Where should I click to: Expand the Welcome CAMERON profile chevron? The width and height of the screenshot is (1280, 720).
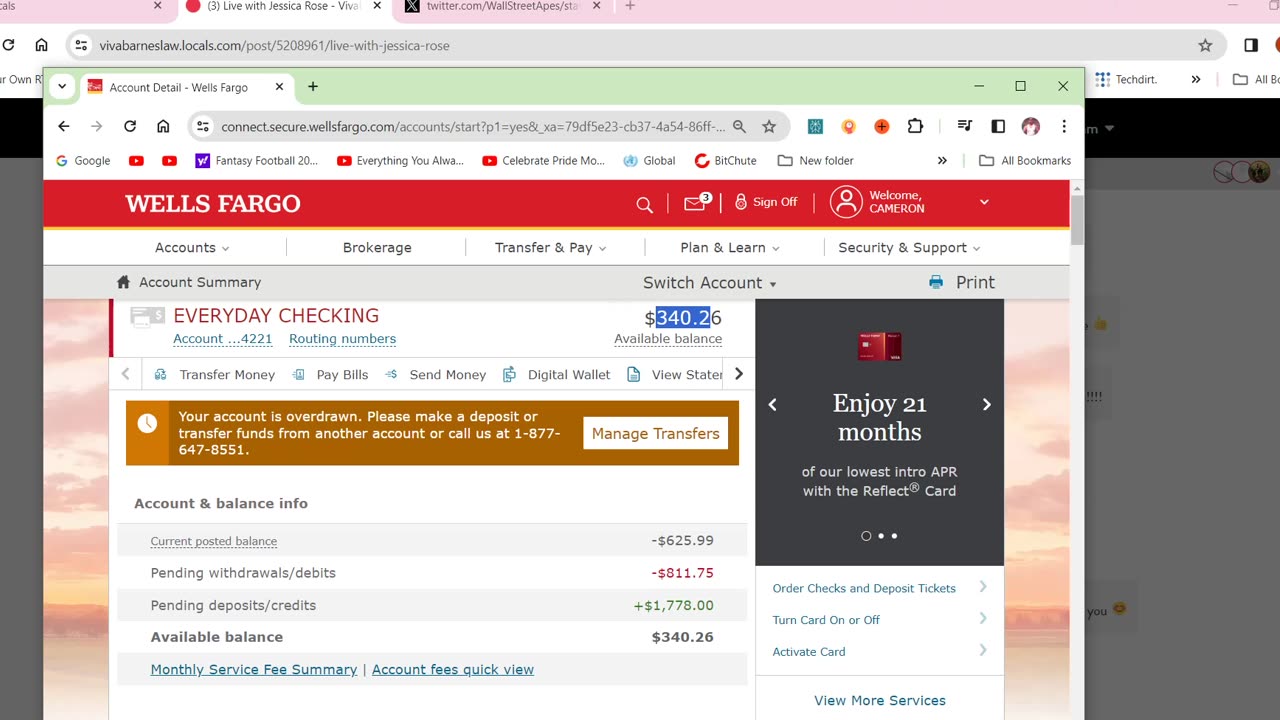tap(984, 202)
